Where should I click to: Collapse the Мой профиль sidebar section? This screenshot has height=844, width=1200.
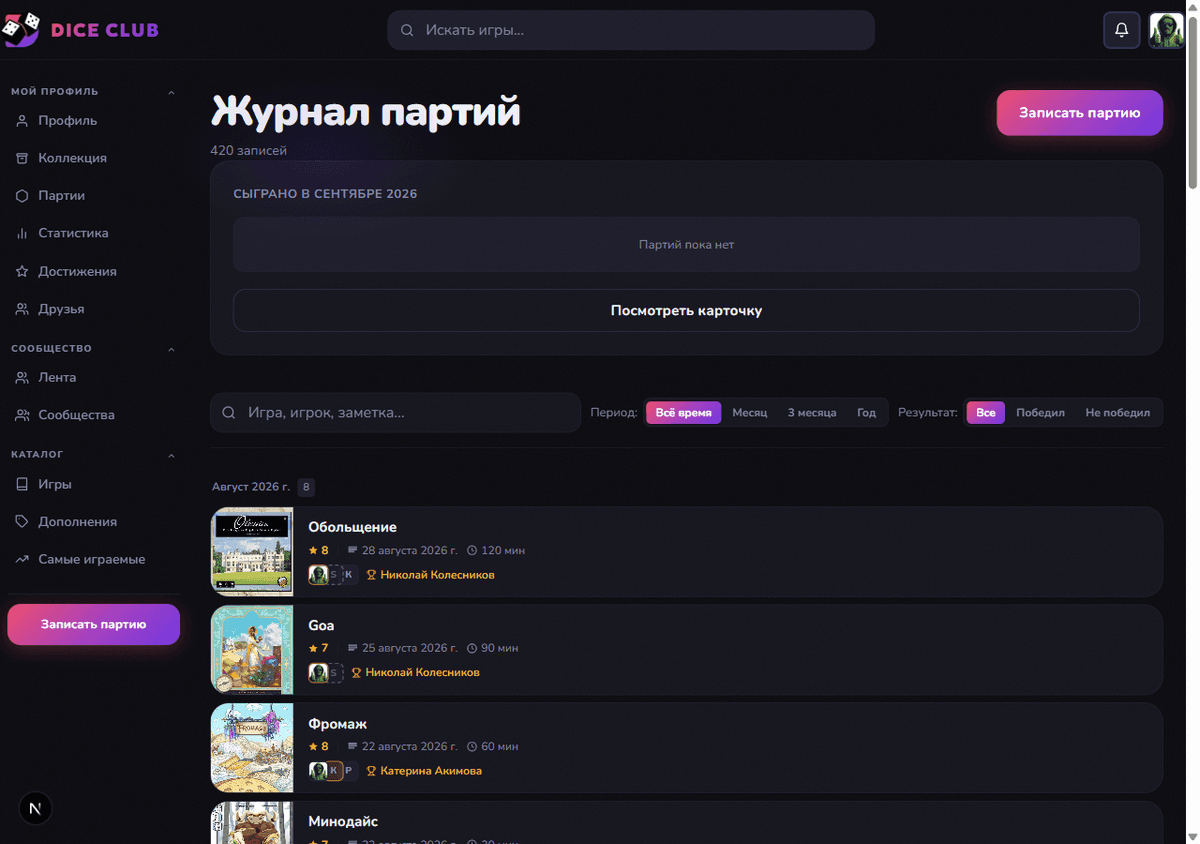171,92
